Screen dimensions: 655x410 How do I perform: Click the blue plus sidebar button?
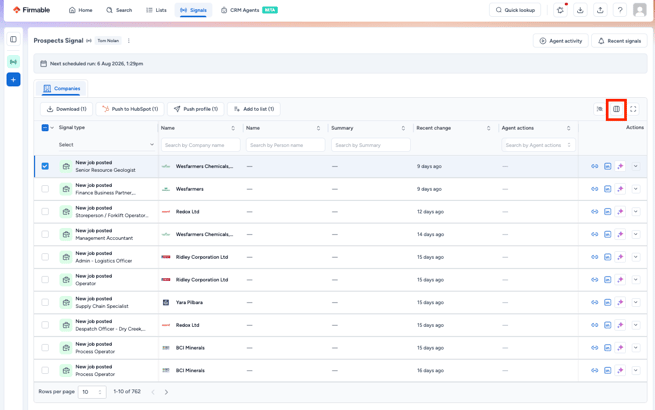(x=13, y=79)
